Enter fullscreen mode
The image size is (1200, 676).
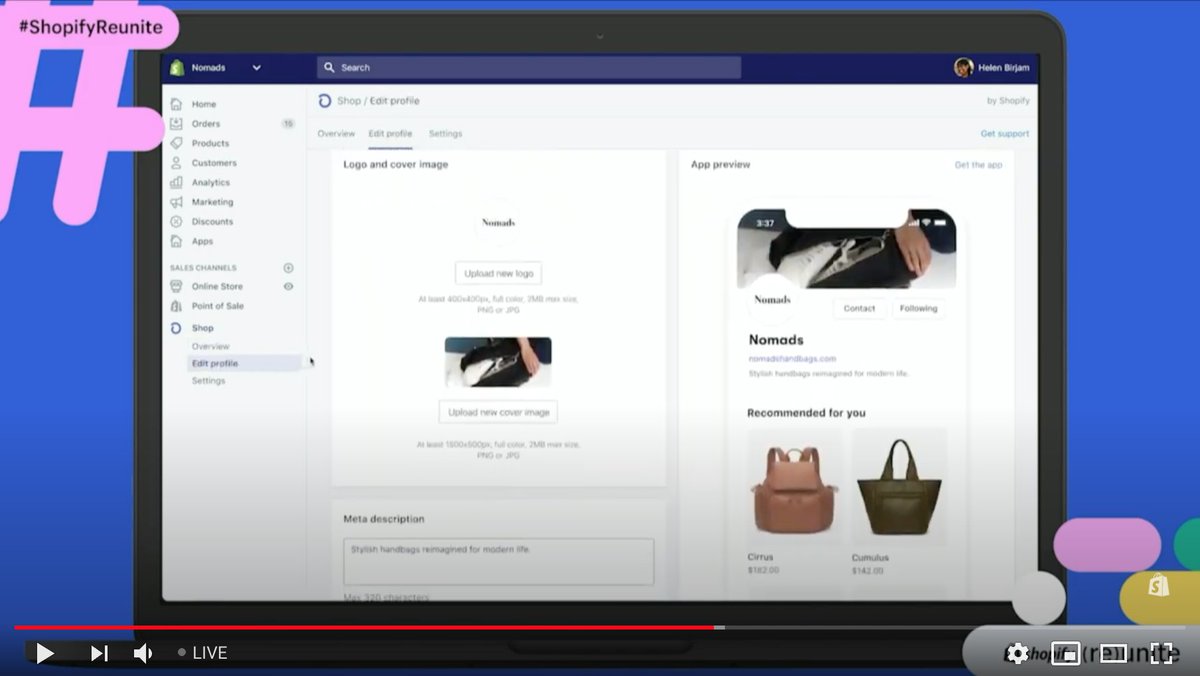pyautogui.click(x=1161, y=653)
